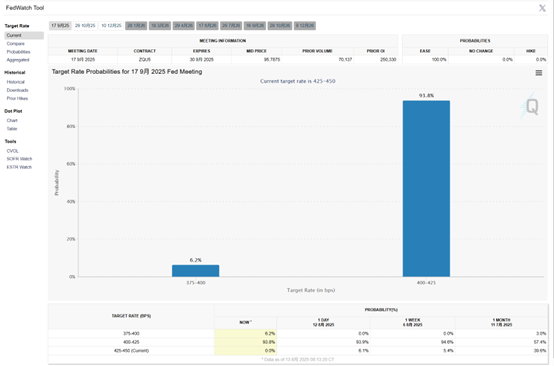This screenshot has height=366, width=554.
Task: Open Prior Hikes link
Action: (17, 98)
